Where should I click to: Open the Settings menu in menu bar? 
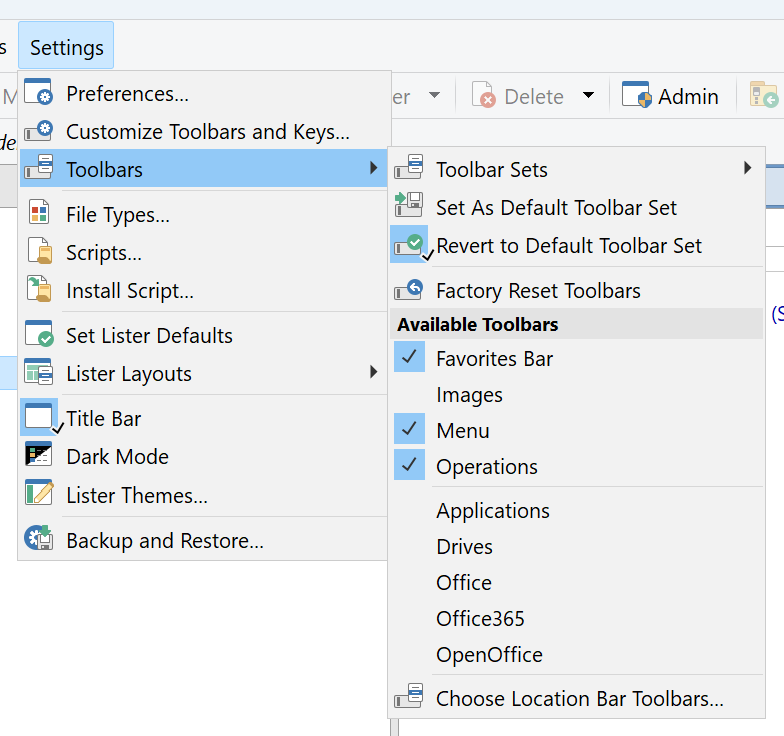(66, 47)
